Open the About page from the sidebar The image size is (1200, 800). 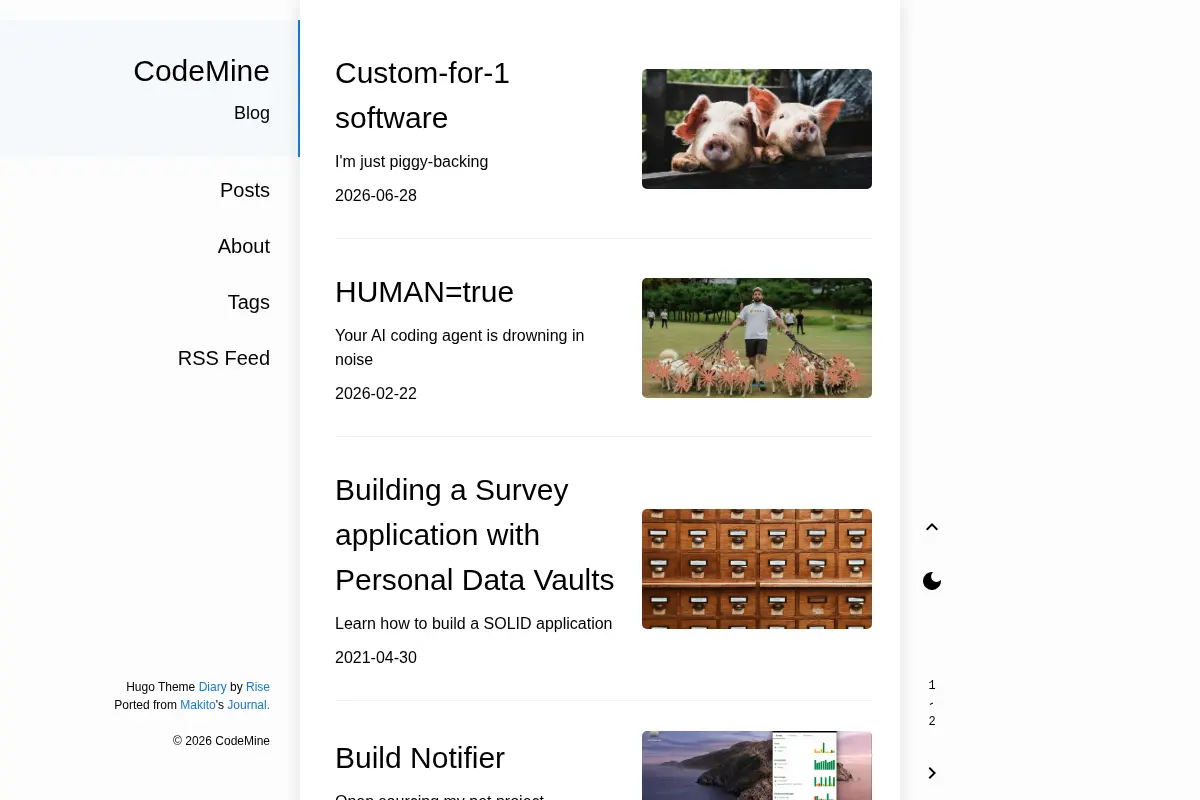point(244,246)
